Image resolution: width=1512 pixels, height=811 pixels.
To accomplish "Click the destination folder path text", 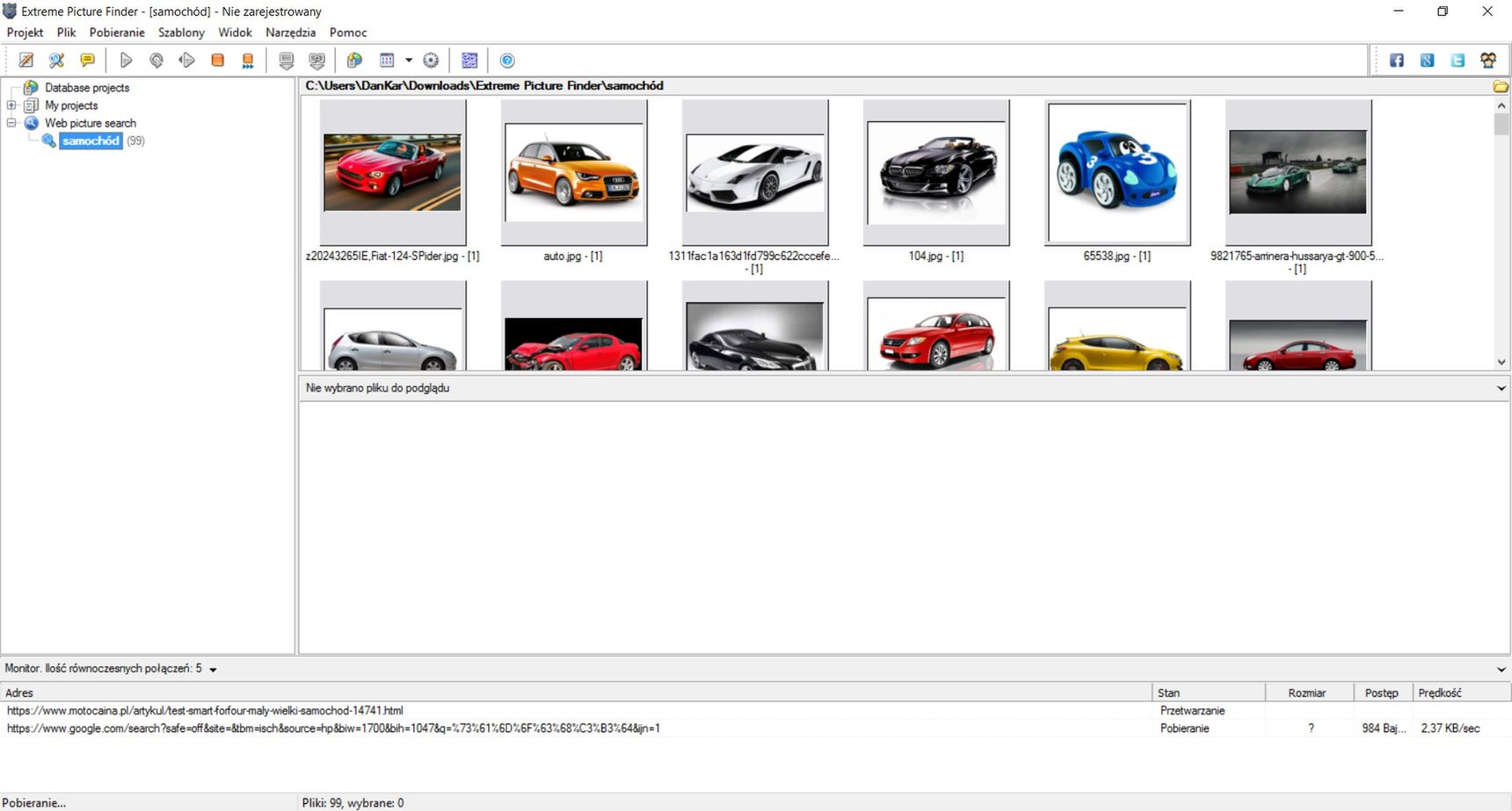I will click(484, 86).
